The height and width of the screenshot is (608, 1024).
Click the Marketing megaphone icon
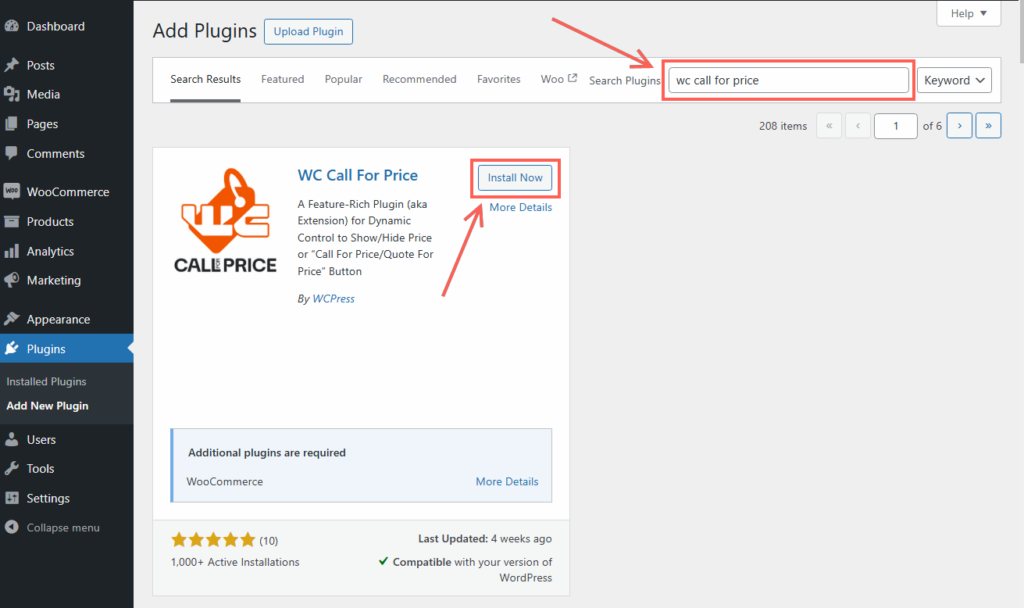[12, 280]
